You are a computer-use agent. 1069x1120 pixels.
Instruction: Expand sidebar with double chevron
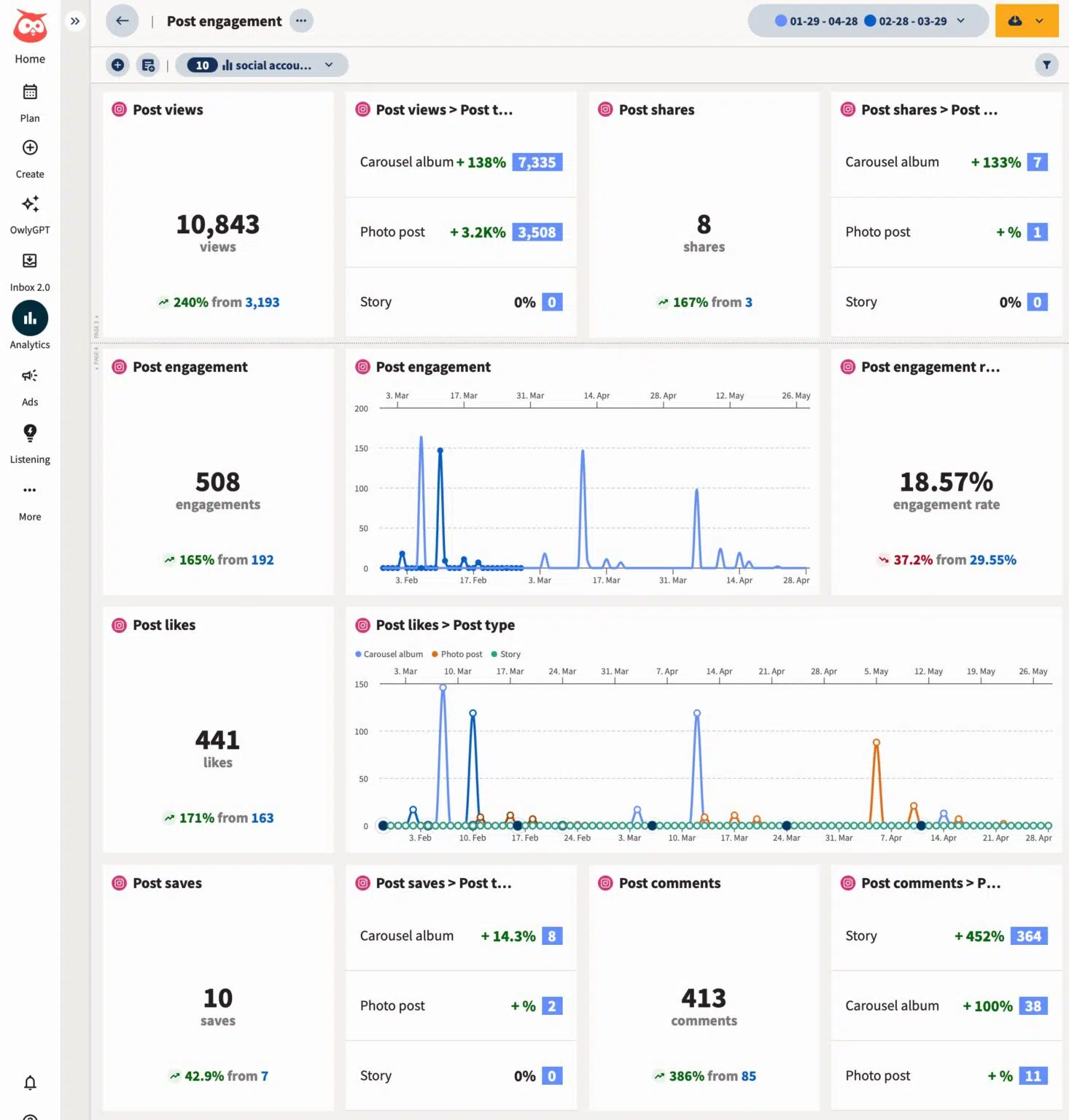(x=75, y=21)
